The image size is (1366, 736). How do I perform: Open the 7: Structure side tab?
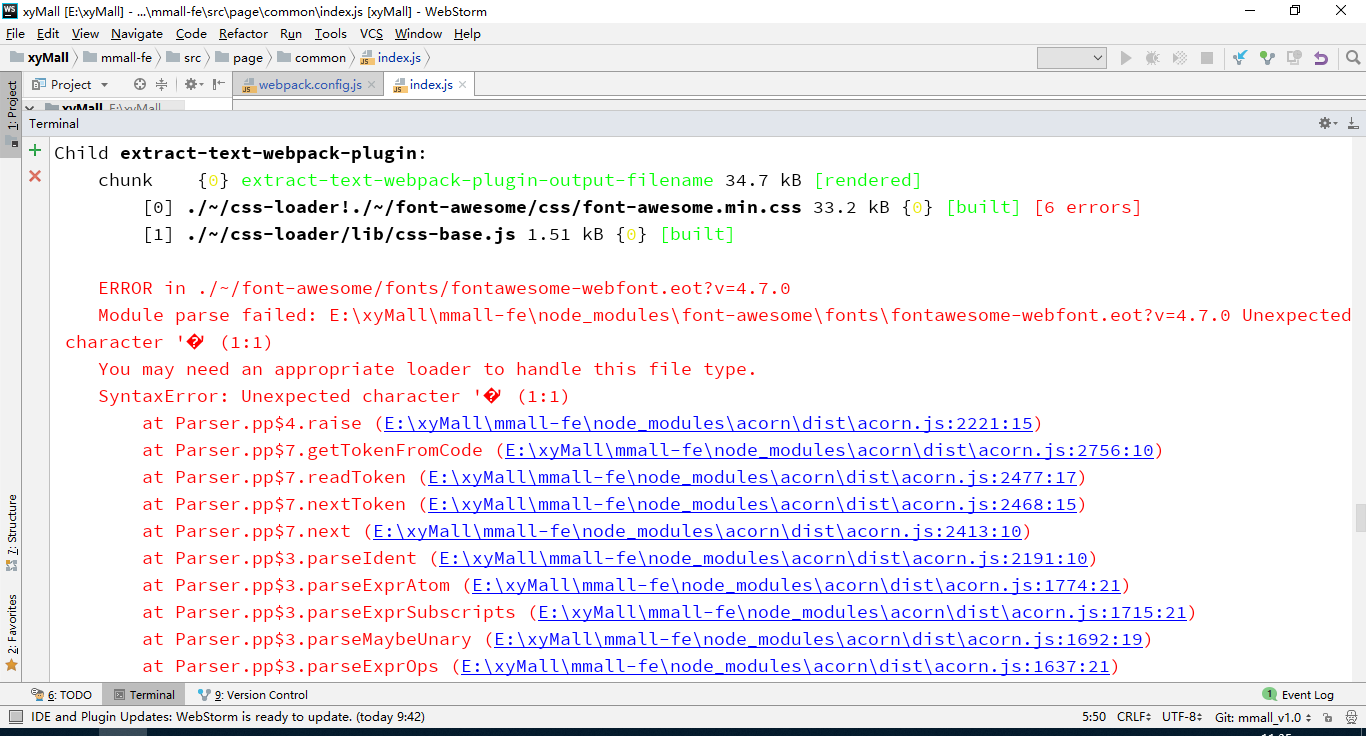(x=12, y=532)
